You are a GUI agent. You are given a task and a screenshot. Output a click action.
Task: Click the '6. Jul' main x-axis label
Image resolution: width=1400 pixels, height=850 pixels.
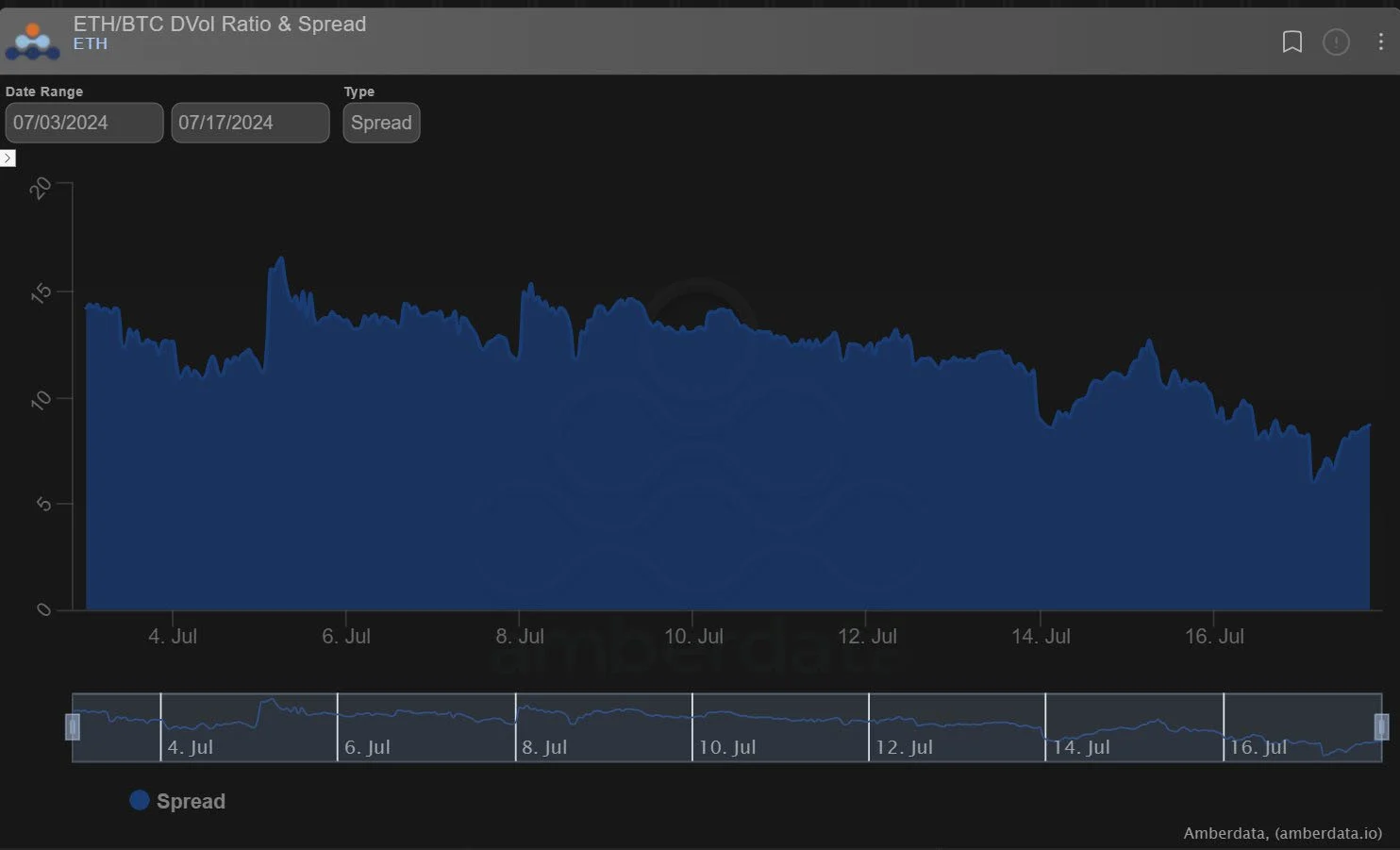346,637
